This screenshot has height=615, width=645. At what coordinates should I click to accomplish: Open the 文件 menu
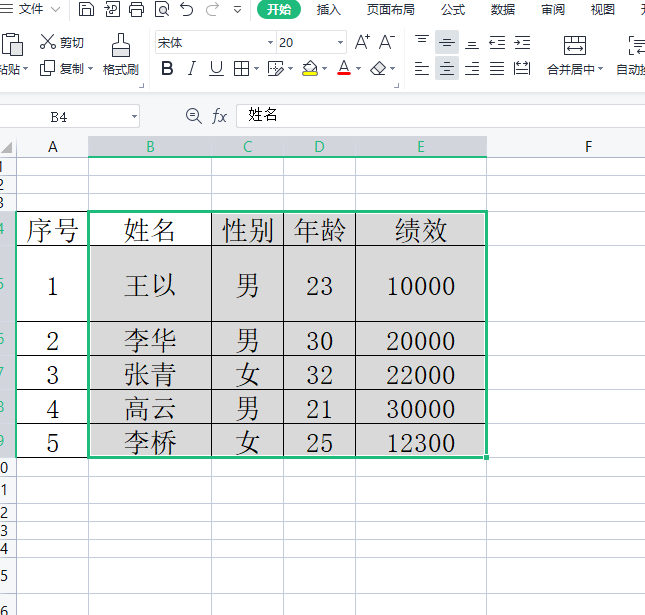coord(30,9)
